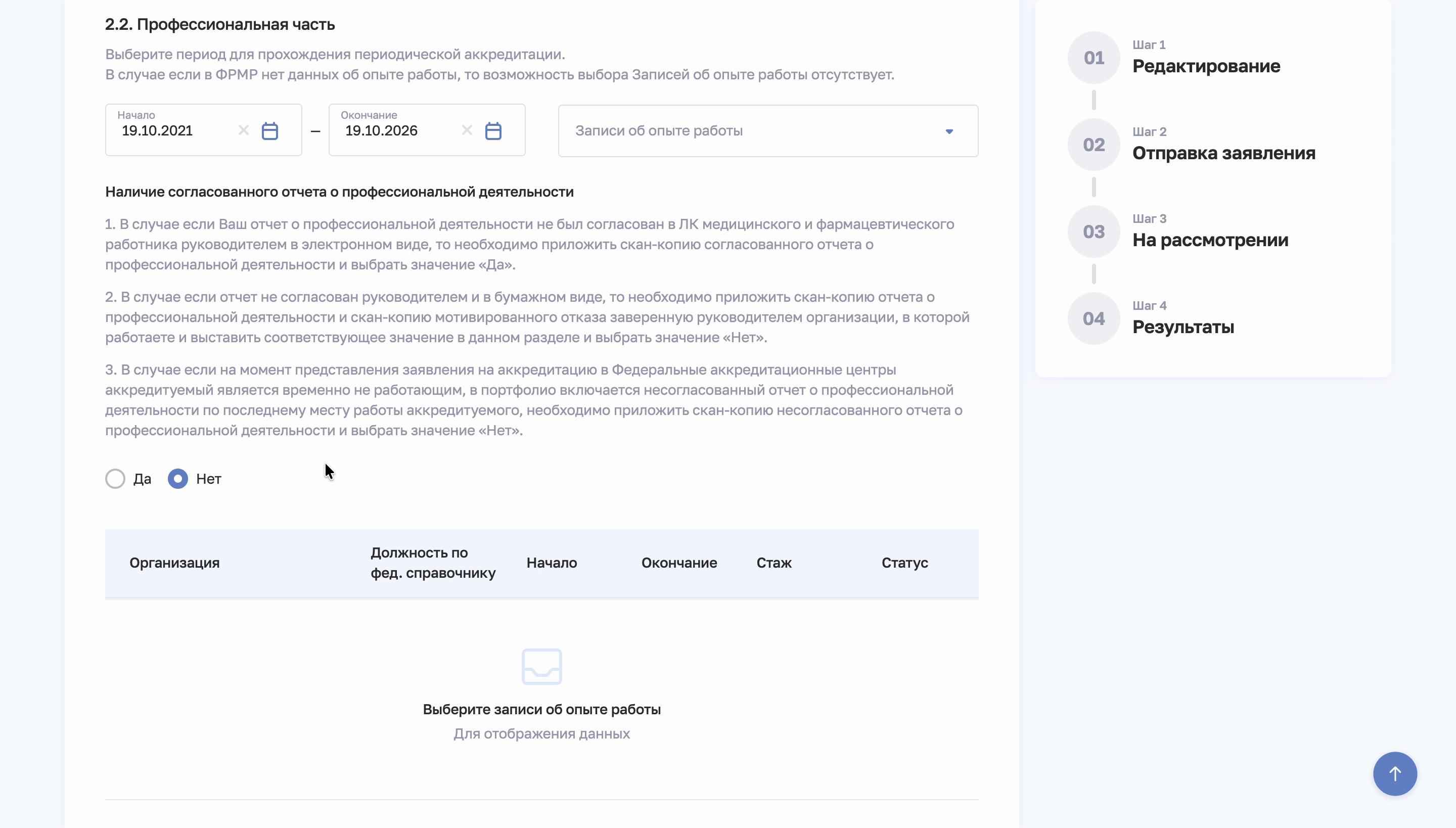Clear the Окончание date field

point(467,130)
